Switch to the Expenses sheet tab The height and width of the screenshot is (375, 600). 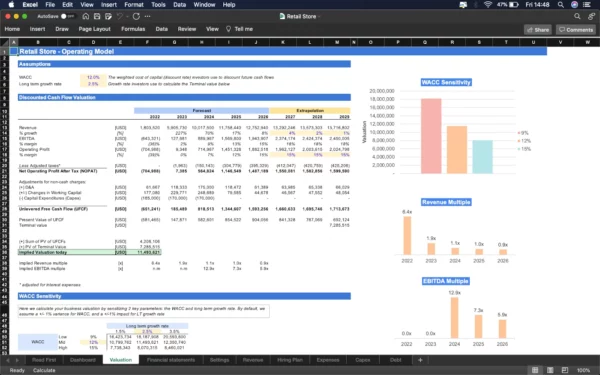(328, 360)
